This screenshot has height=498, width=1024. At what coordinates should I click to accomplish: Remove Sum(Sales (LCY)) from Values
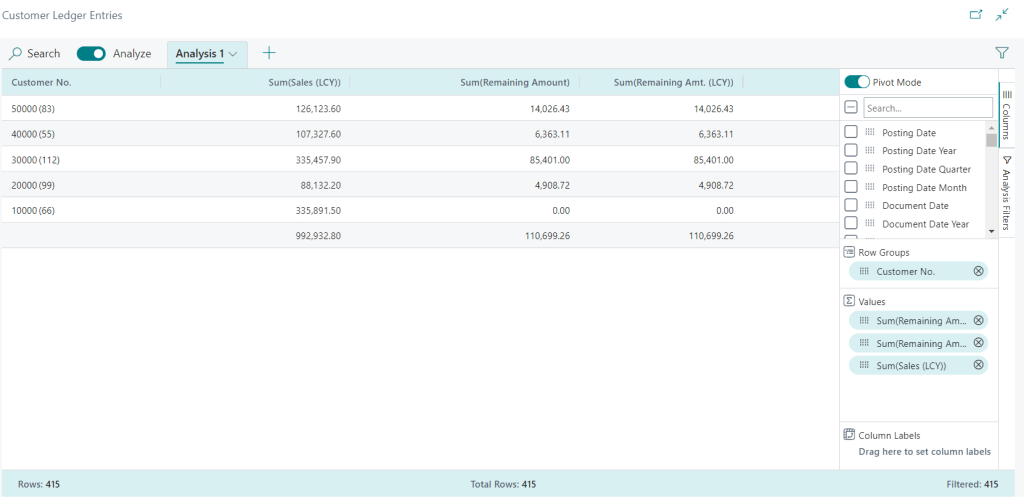pyautogui.click(x=978, y=365)
